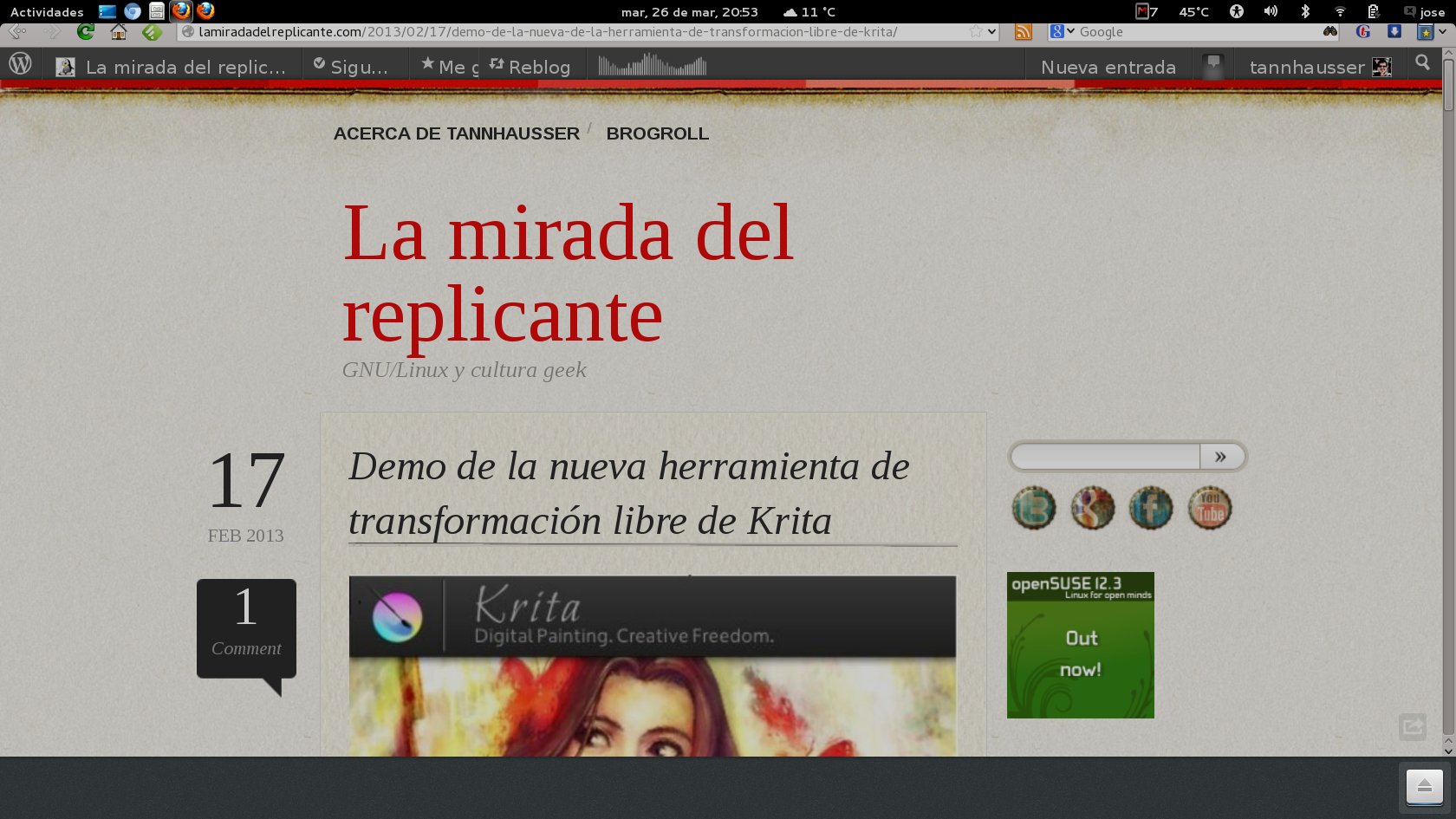Go to the browser home page icon
The height and width of the screenshot is (819, 1456).
tap(119, 32)
